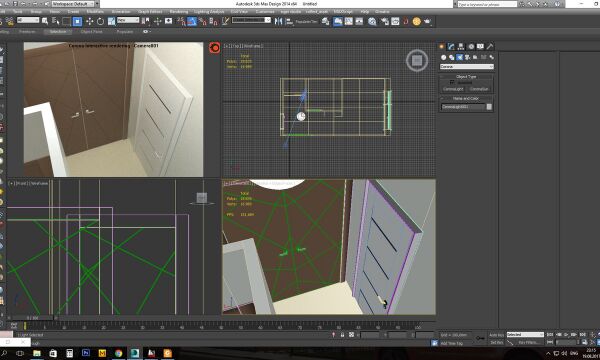Choose Rectangular Selection Region tool
This screenshot has width=600, height=360.
(x=67, y=21)
